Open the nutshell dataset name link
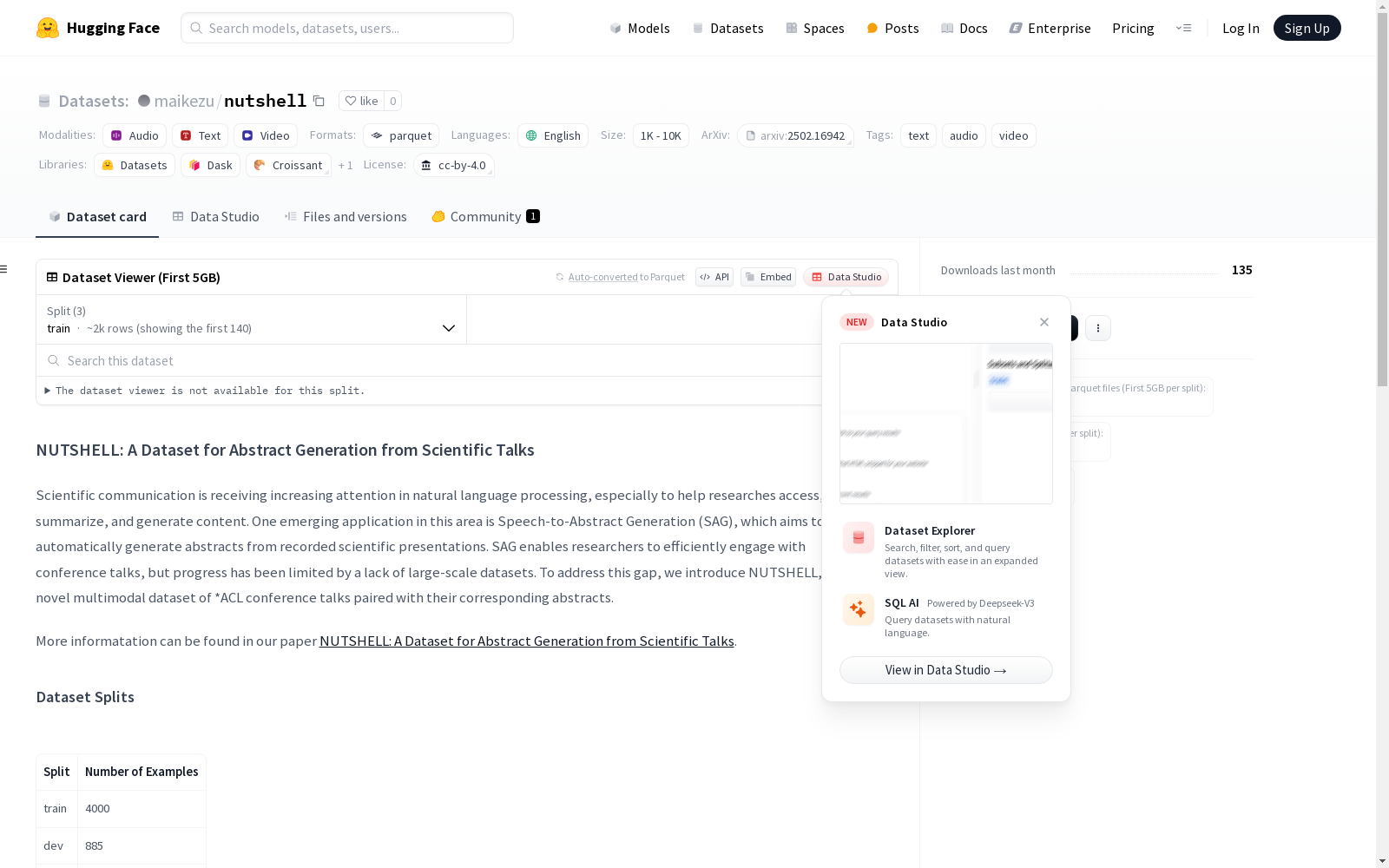 [x=265, y=101]
